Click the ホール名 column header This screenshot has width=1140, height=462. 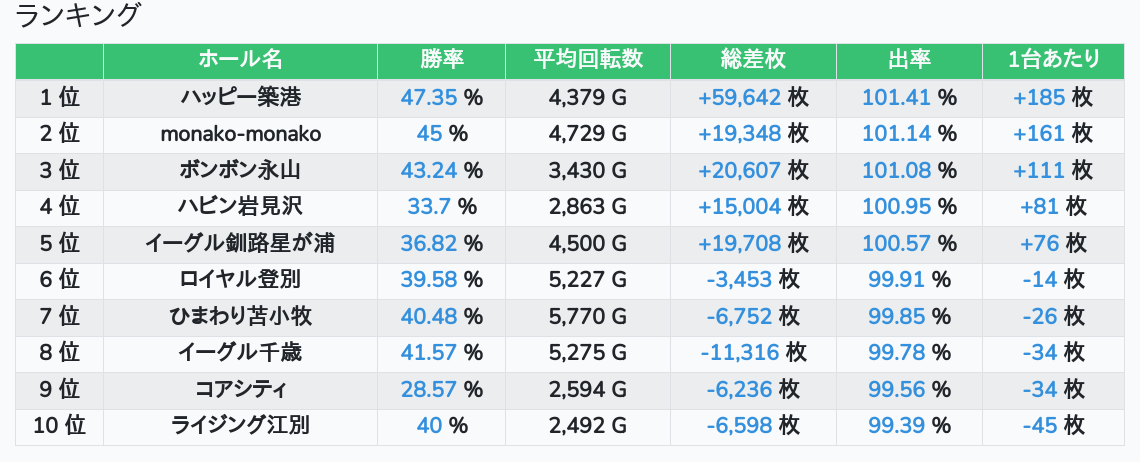pos(240,60)
